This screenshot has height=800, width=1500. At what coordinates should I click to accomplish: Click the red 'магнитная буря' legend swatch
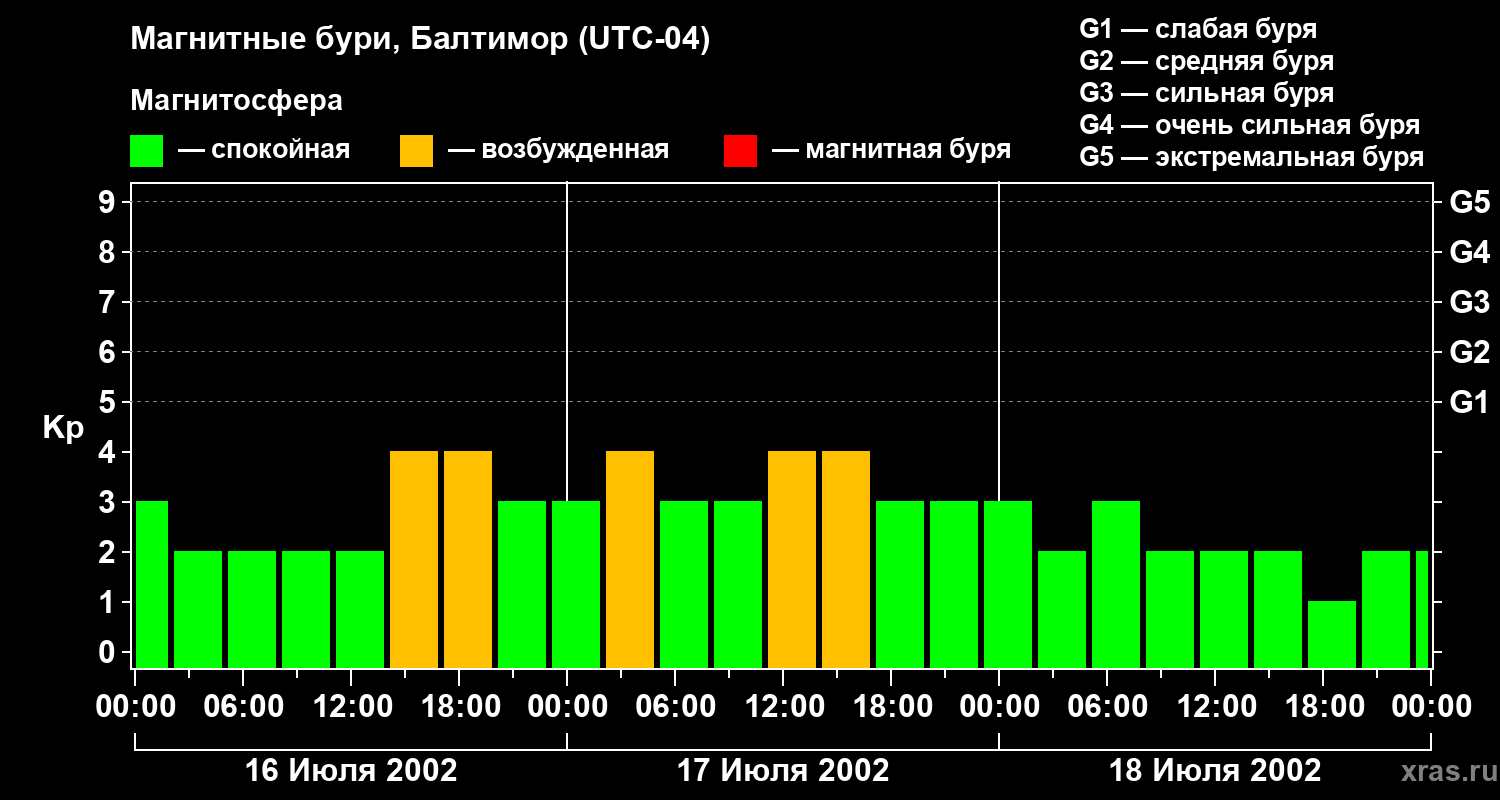point(740,151)
